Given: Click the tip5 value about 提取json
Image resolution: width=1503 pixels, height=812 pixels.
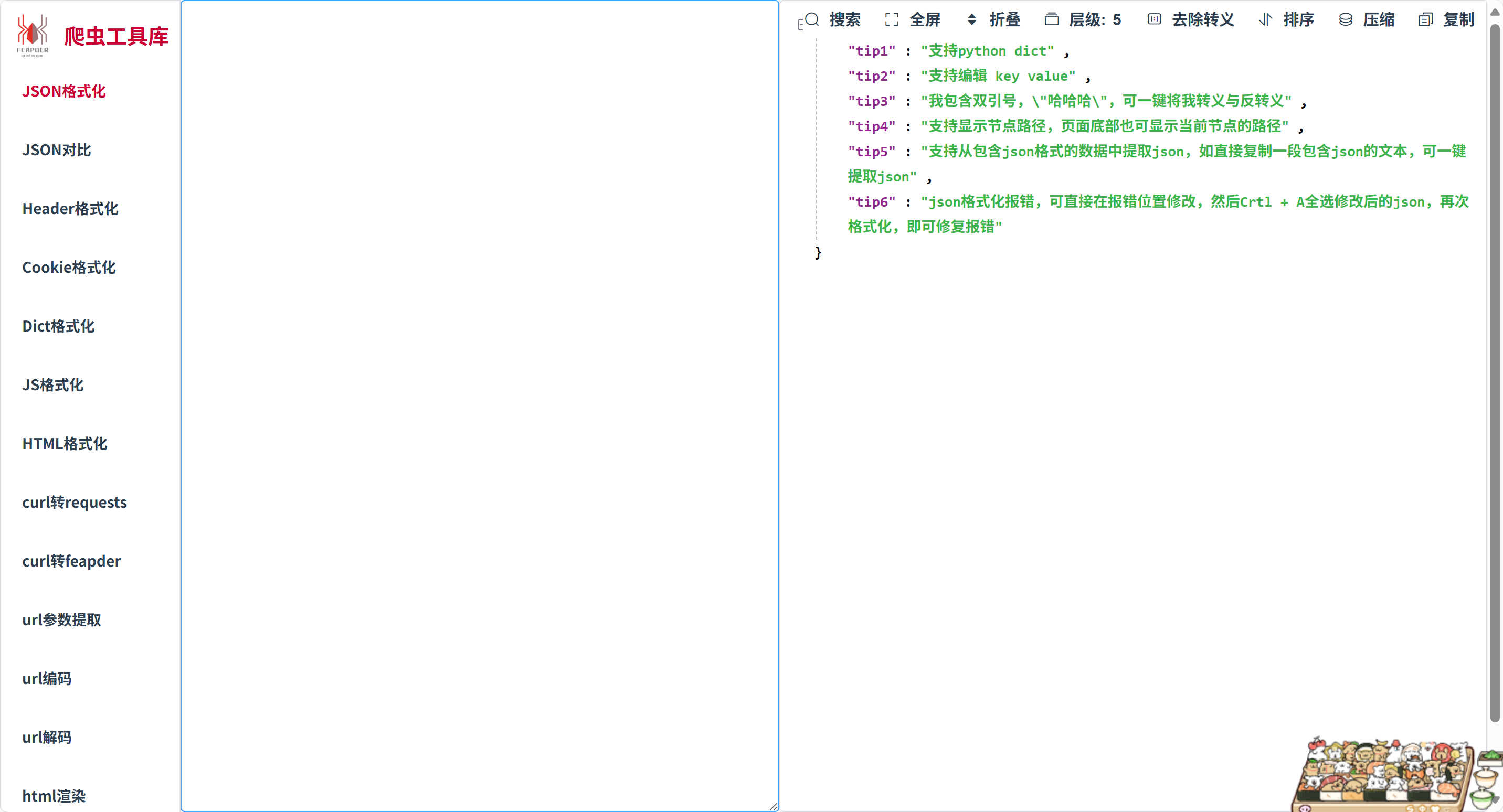Looking at the screenshot, I should point(1158,164).
